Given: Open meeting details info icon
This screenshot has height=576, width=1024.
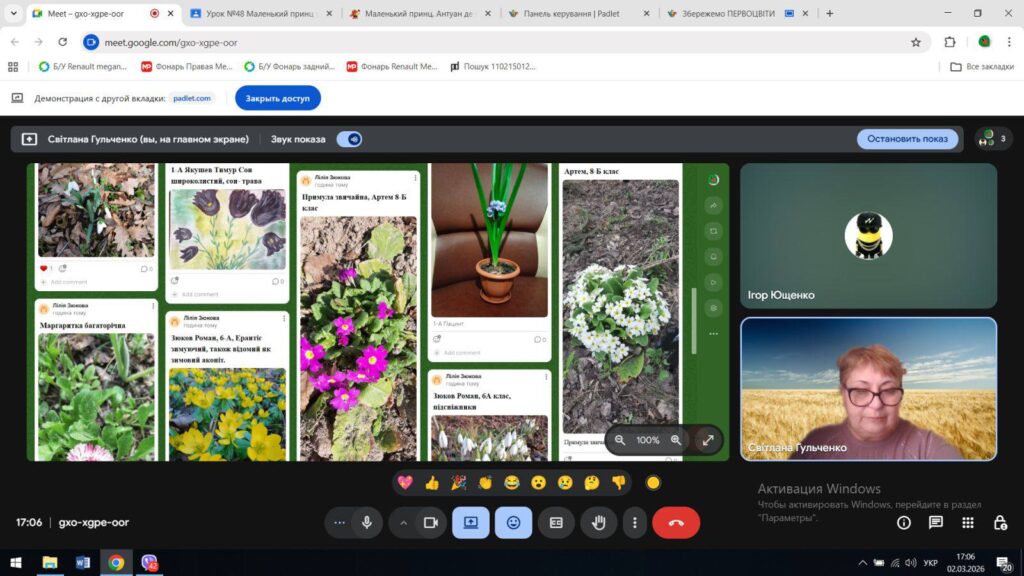Looking at the screenshot, I should pyautogui.click(x=904, y=522).
